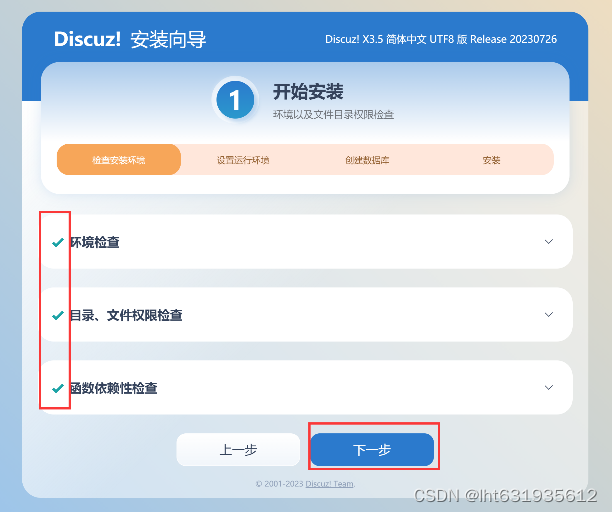Select the 设置运行环境 step tab
The height and width of the screenshot is (512, 612).
tap(243, 160)
